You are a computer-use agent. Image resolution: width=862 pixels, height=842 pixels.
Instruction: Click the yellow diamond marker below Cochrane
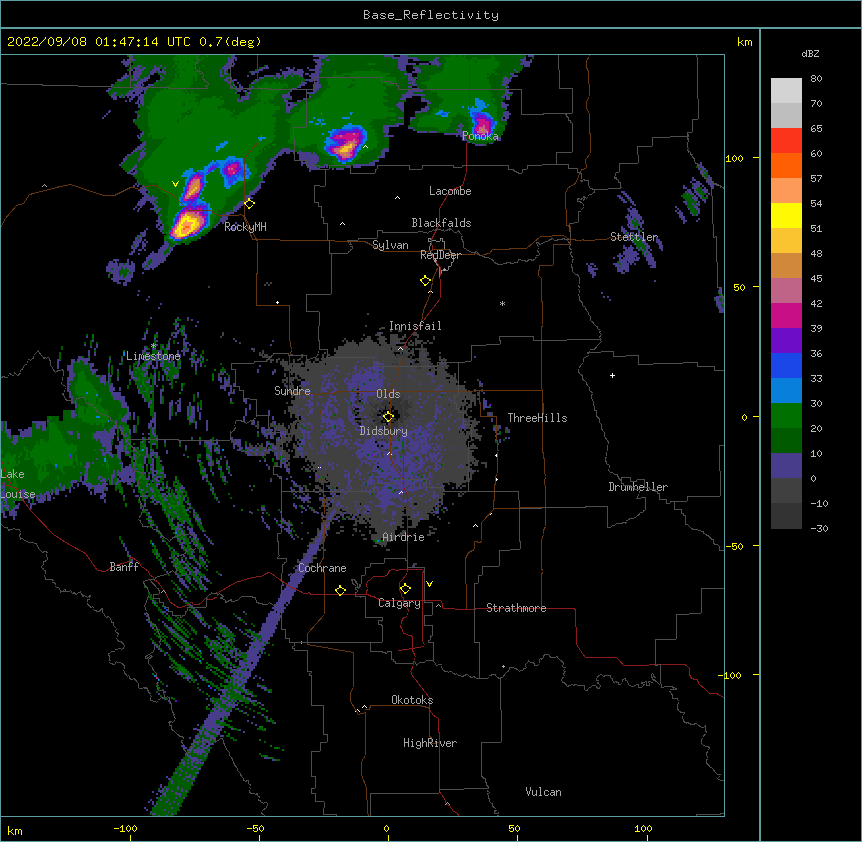(340, 590)
